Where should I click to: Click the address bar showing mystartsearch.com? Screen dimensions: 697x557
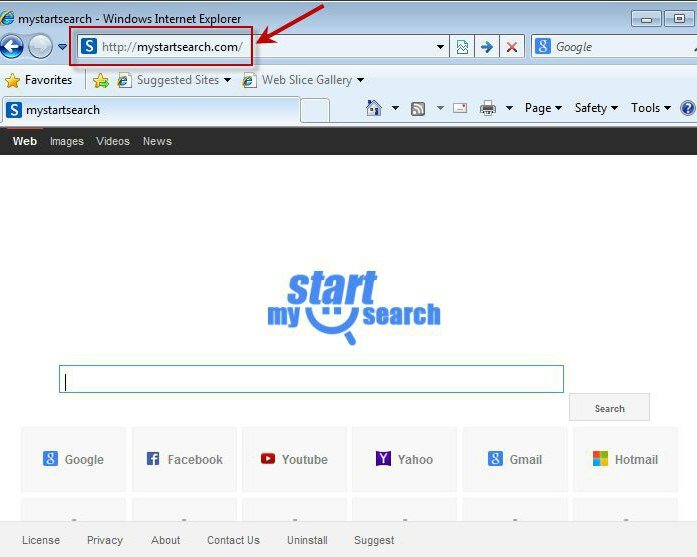262,47
